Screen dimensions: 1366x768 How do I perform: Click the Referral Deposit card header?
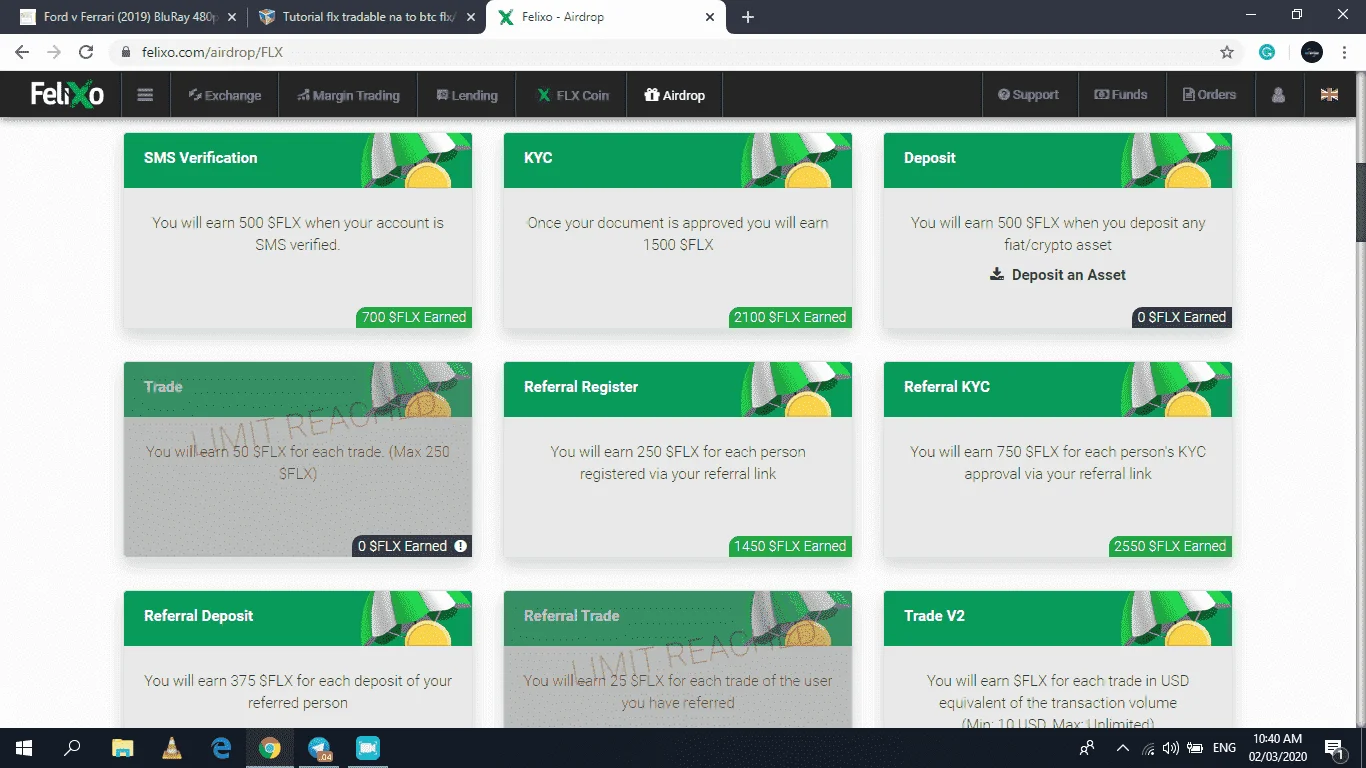tap(298, 618)
